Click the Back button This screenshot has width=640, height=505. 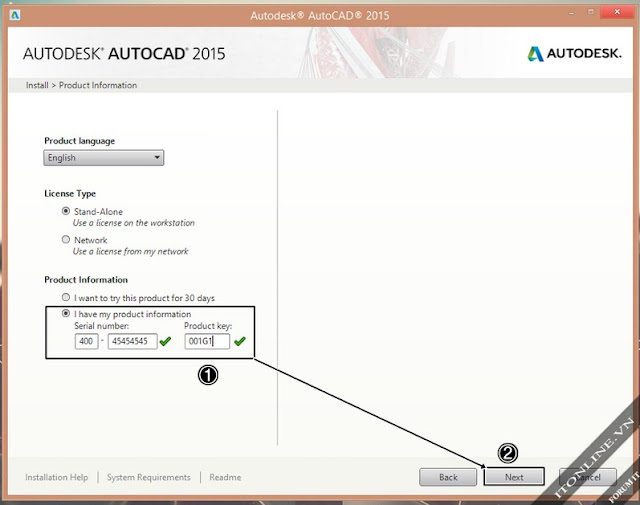(x=448, y=477)
